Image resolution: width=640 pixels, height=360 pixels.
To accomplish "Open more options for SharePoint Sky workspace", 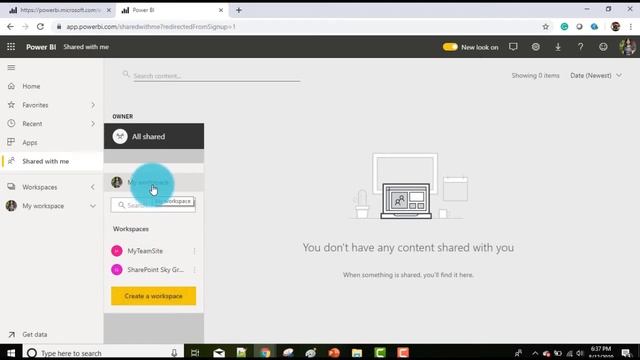I will click(194, 269).
